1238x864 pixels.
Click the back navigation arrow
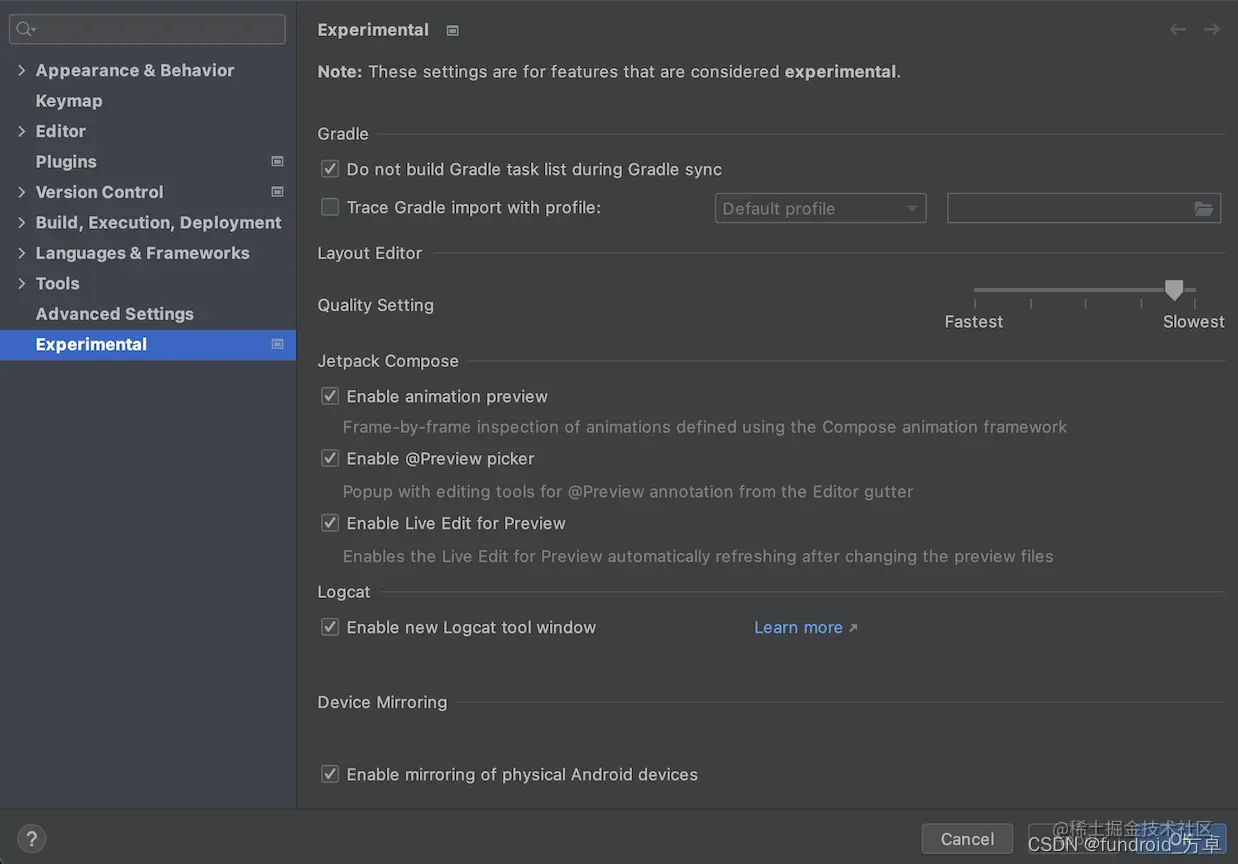click(x=1178, y=30)
